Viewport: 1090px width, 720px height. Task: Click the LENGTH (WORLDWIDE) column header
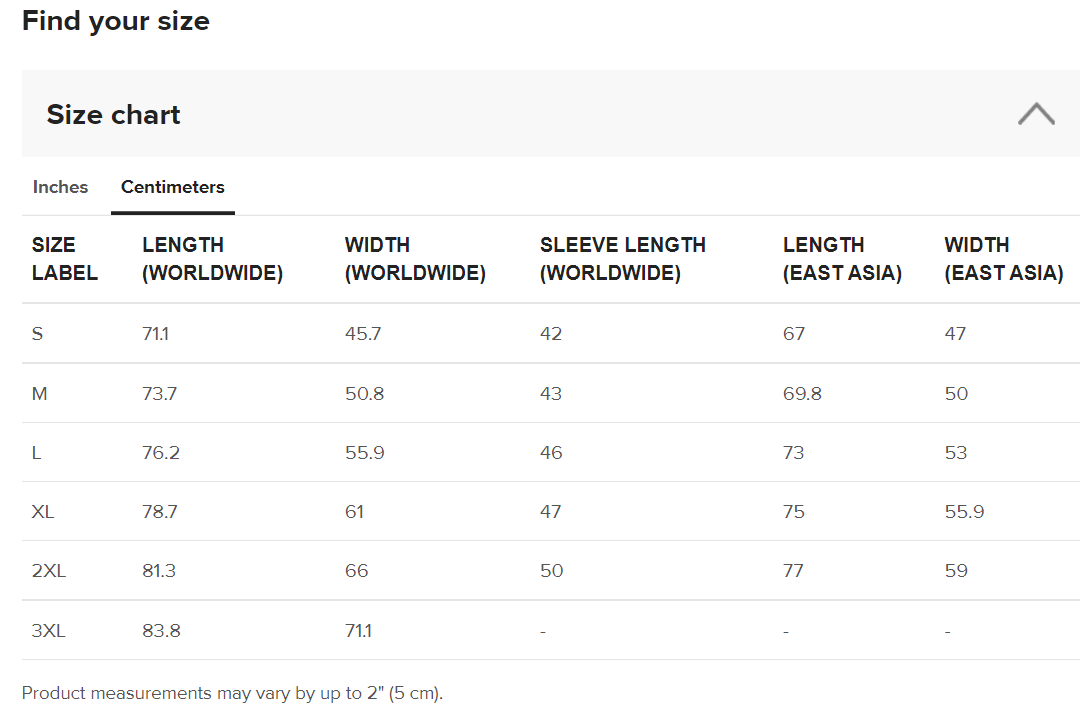tap(212, 259)
